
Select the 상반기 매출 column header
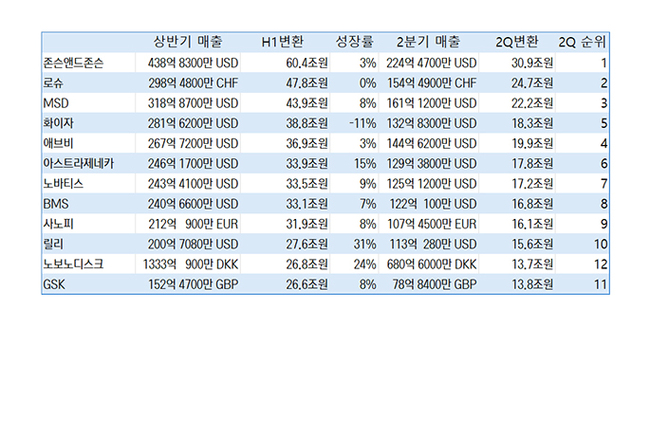pyautogui.click(x=188, y=42)
